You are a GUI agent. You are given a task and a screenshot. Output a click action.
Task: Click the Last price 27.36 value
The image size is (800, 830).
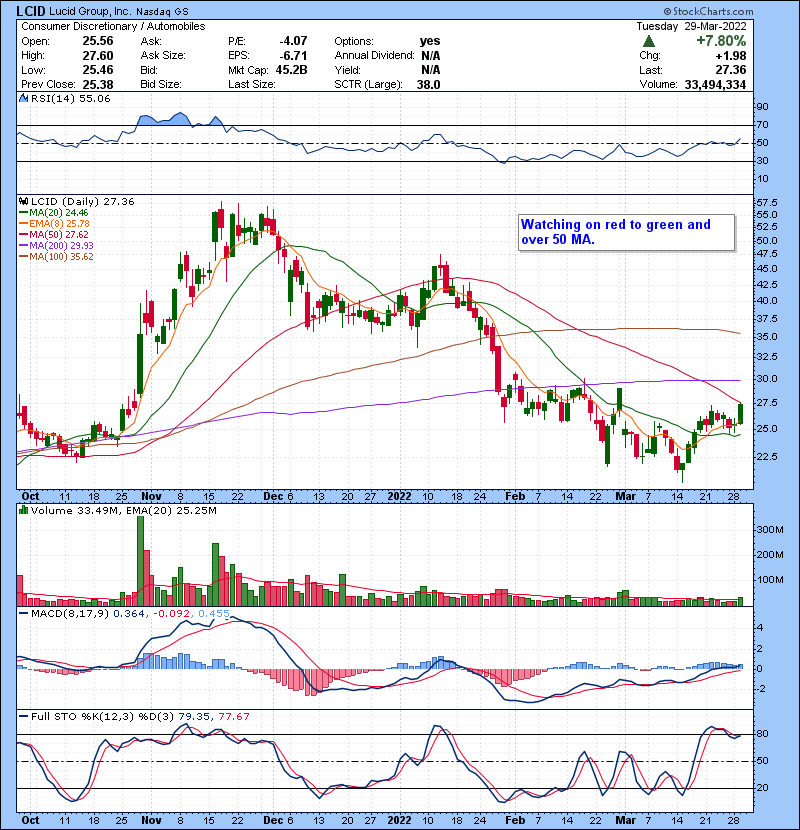click(x=731, y=70)
